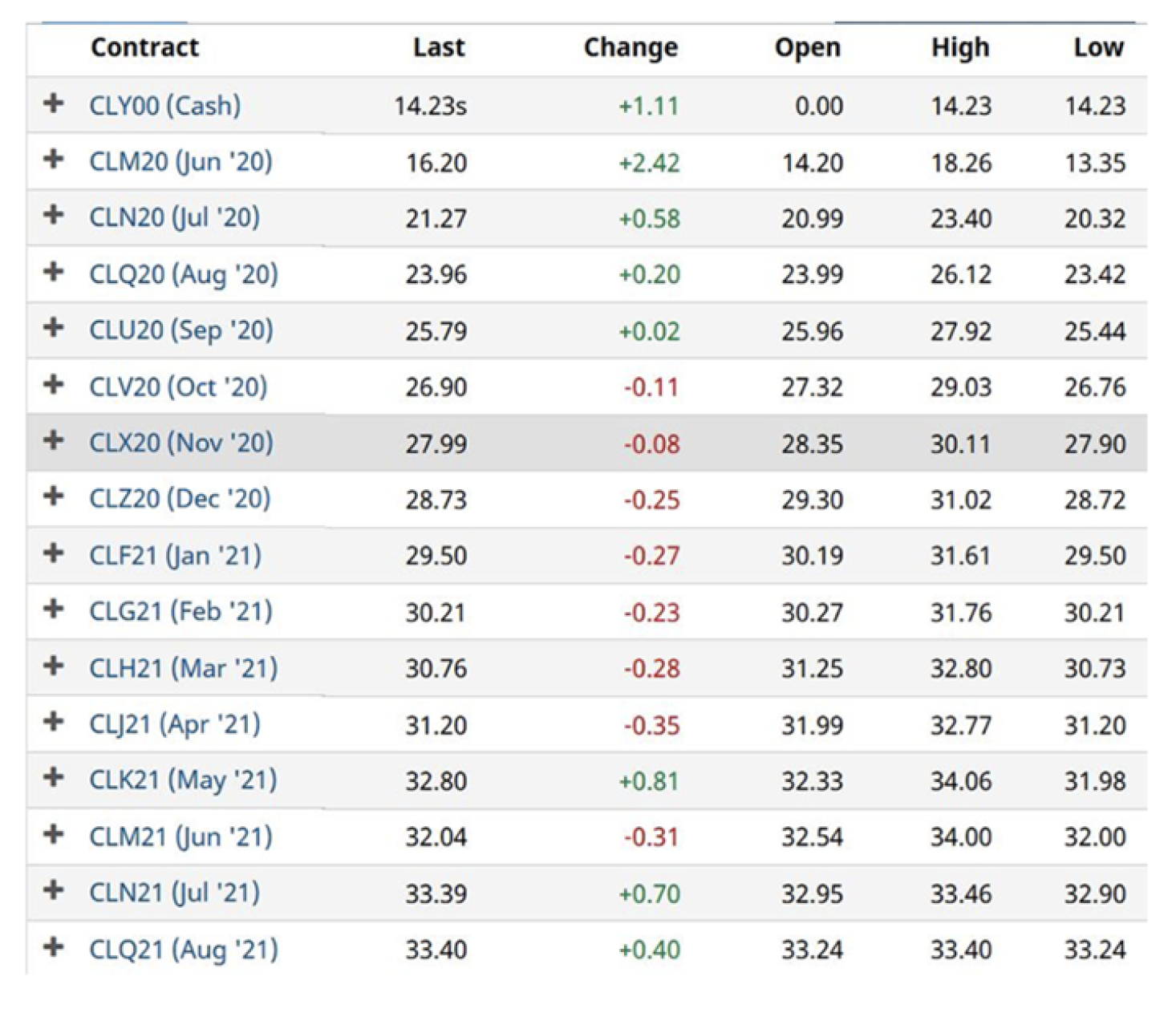Open the CLM20 (Jun '20) contract link
The image size is (1176, 1017).
point(181,162)
